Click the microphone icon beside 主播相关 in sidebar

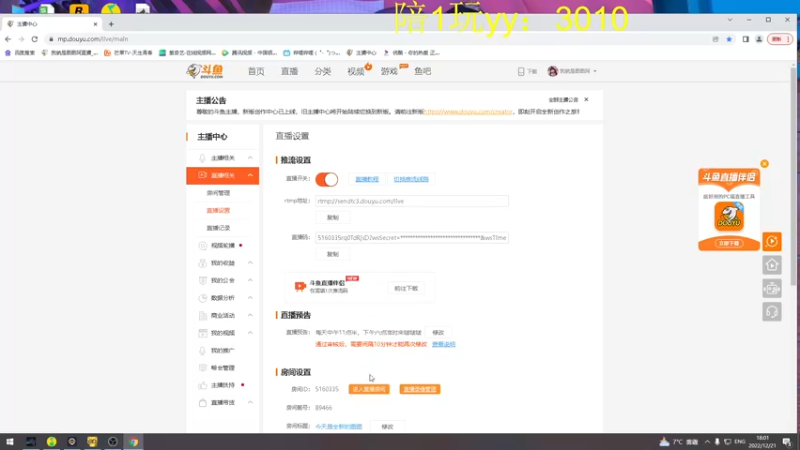point(203,158)
